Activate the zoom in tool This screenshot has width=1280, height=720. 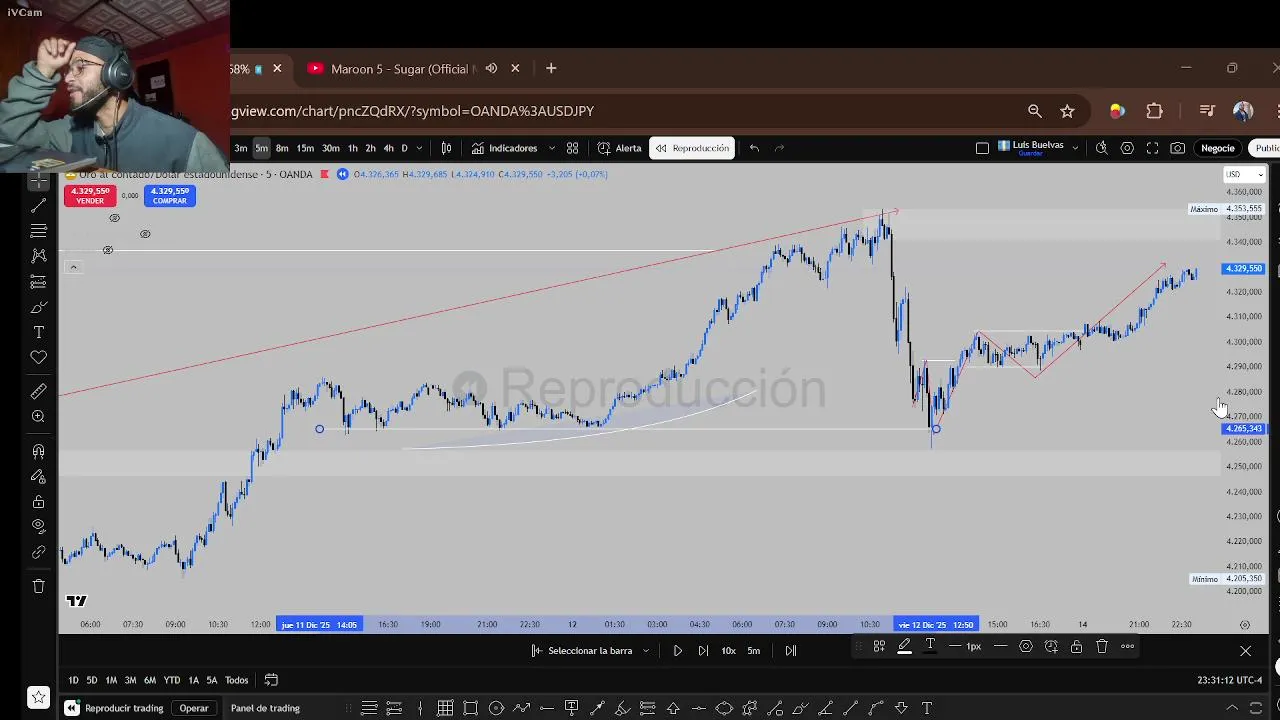click(38, 416)
